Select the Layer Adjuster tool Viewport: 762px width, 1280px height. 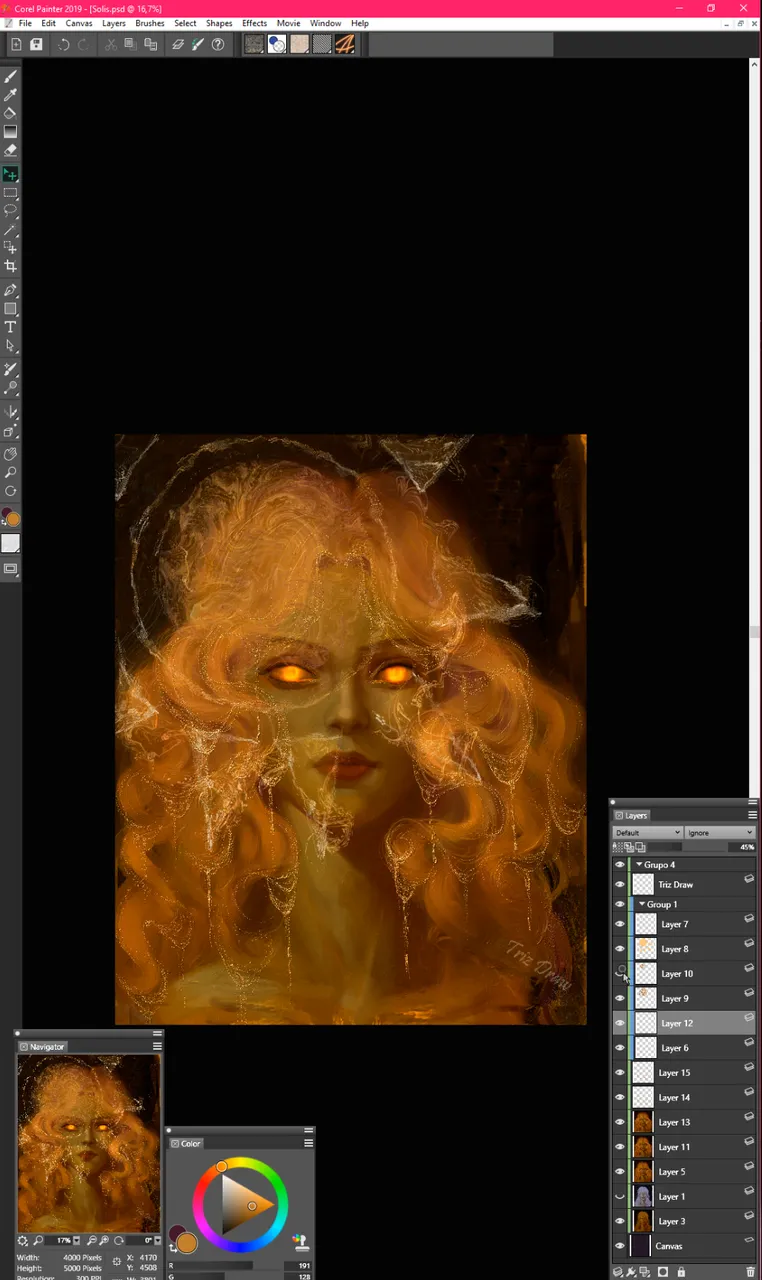point(11,174)
